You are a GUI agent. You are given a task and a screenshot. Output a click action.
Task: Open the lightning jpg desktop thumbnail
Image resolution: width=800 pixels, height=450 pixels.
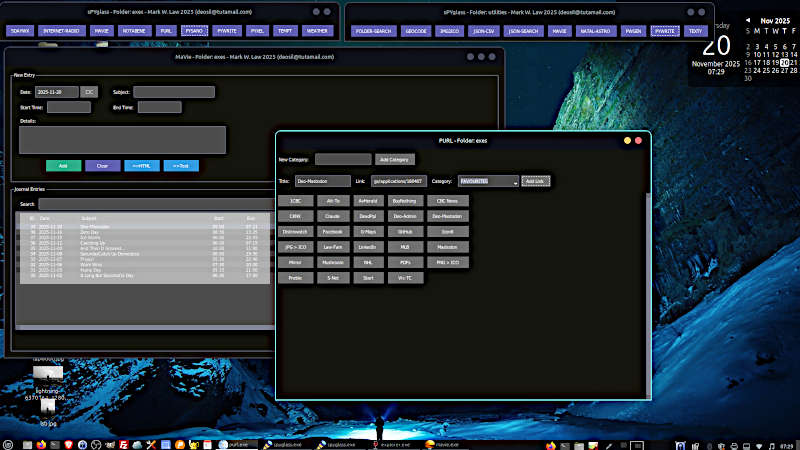[48, 374]
